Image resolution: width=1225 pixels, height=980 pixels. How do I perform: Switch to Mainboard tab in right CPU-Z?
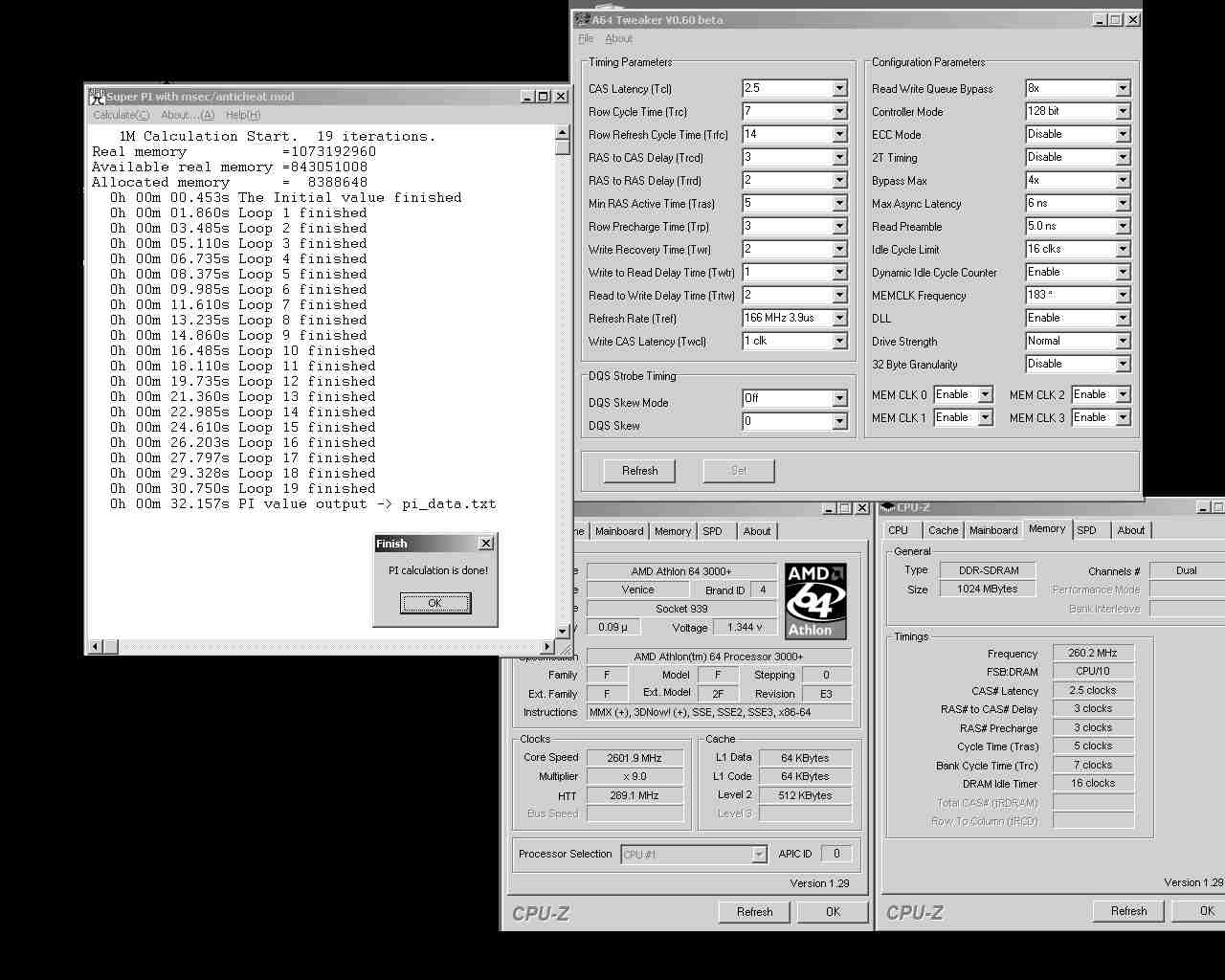pyautogui.click(x=993, y=530)
